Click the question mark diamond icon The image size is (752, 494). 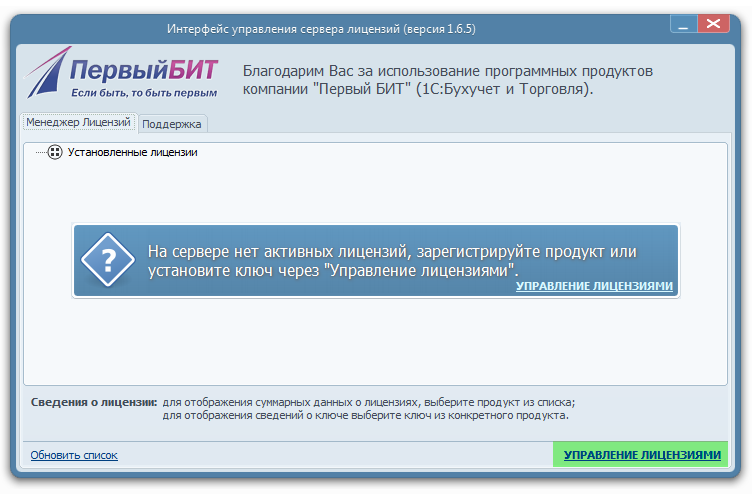pos(108,260)
